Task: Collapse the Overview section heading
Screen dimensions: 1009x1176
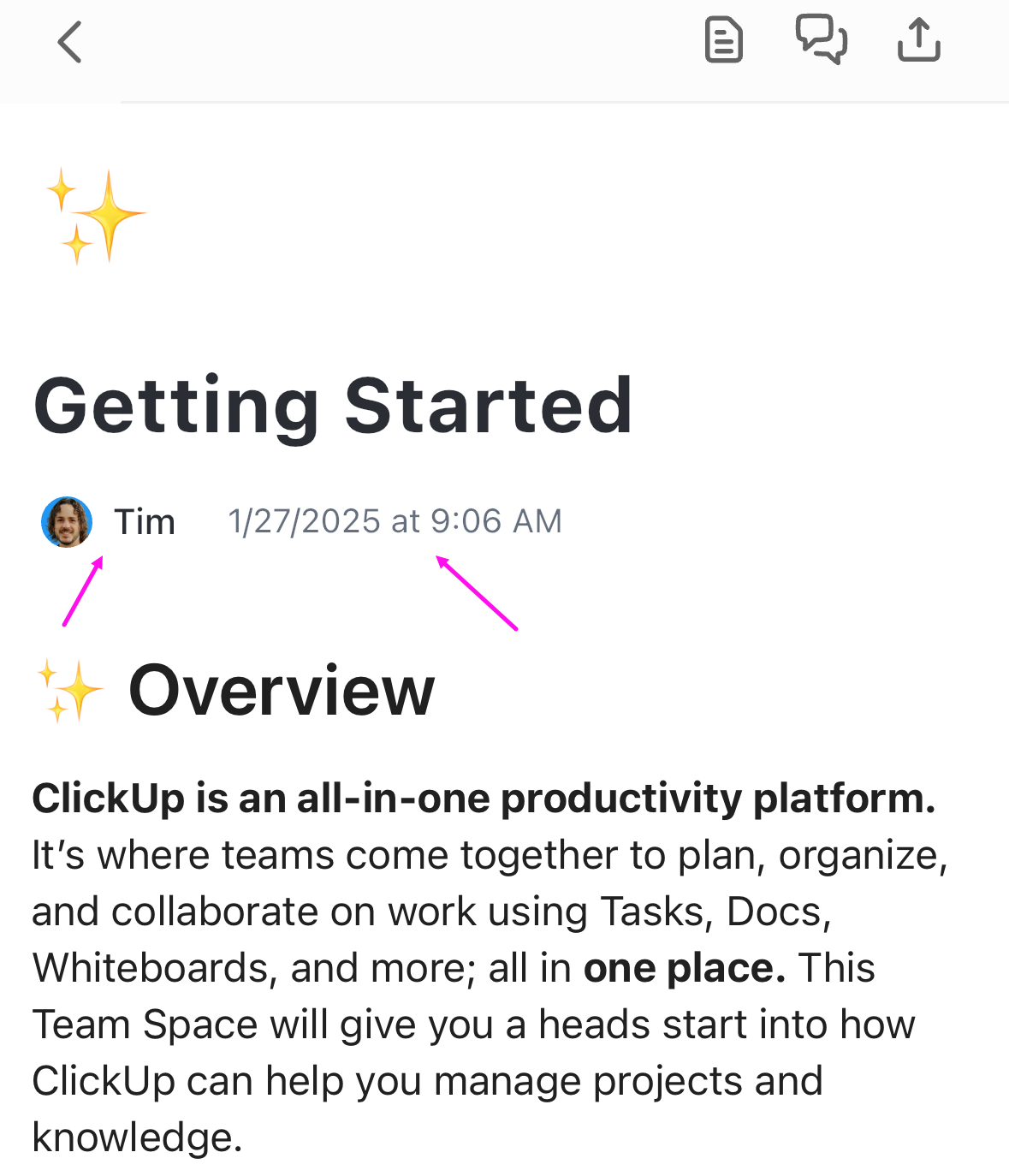Action: tap(283, 691)
